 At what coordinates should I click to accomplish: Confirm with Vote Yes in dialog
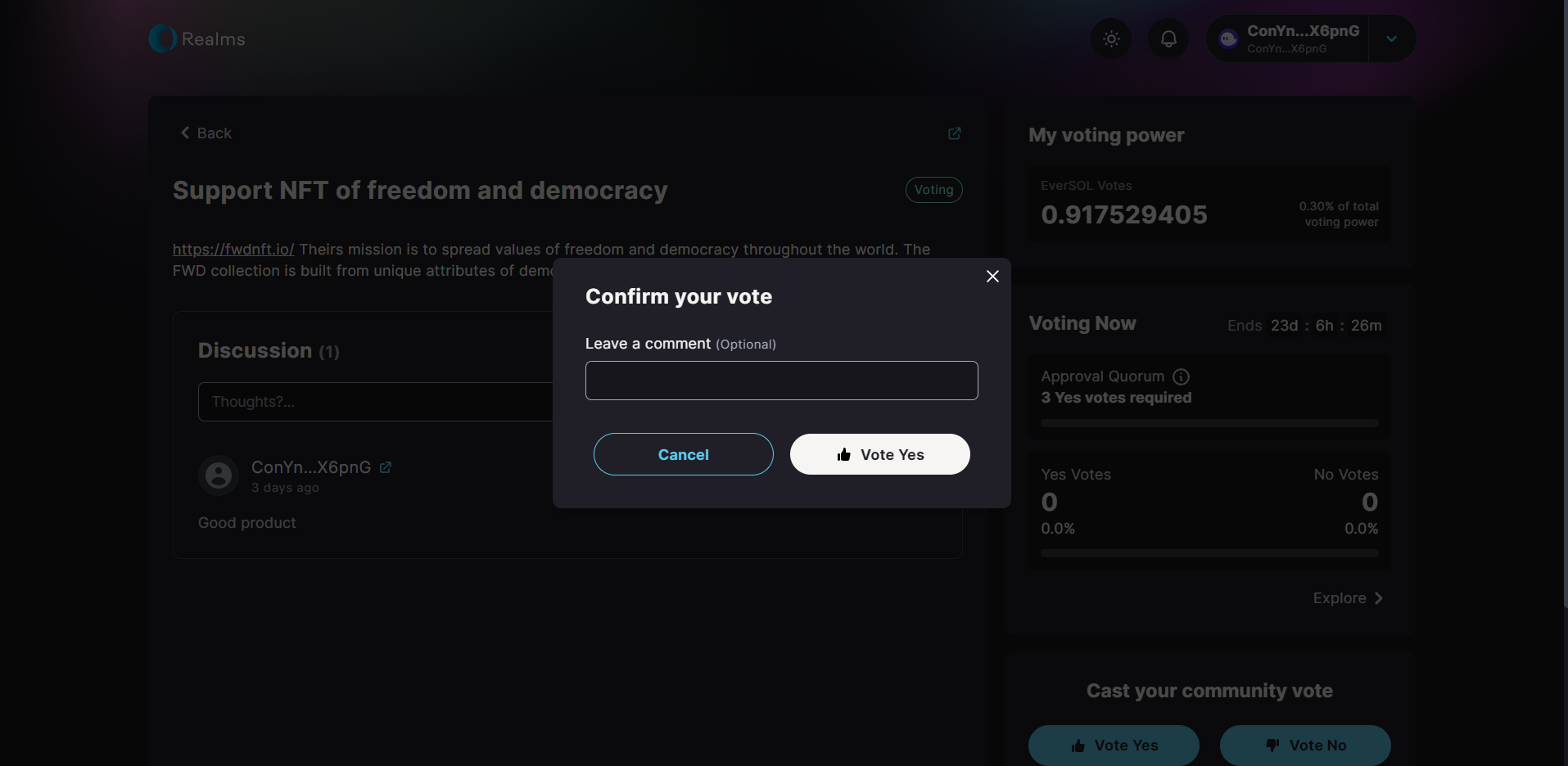879,454
